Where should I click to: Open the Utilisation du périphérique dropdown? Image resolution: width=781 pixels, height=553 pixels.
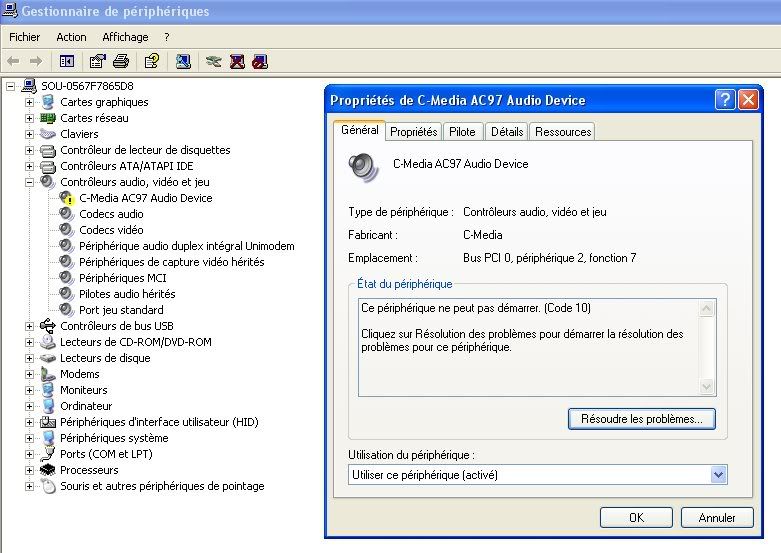click(717, 475)
